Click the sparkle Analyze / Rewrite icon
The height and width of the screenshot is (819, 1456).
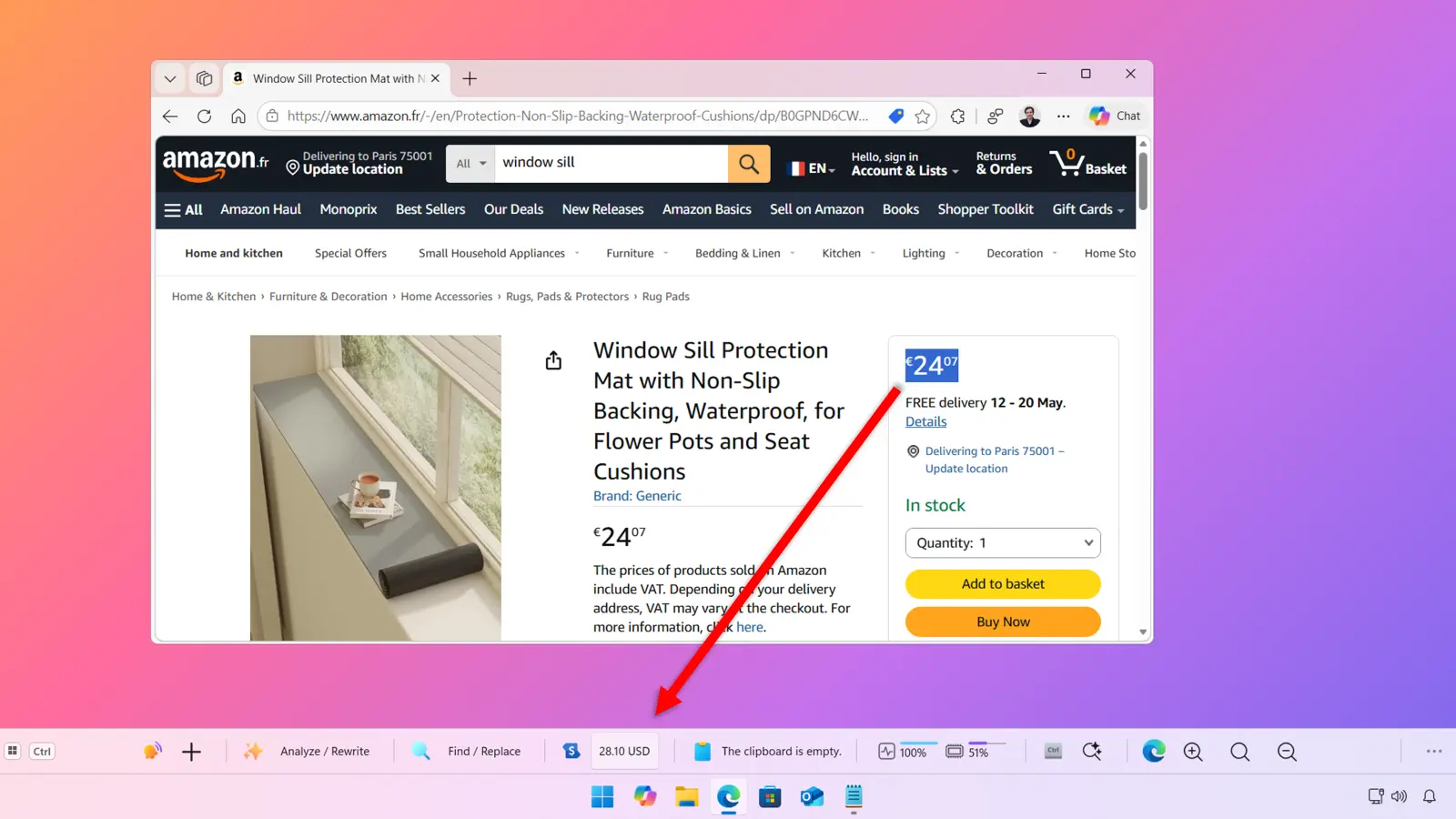(253, 752)
